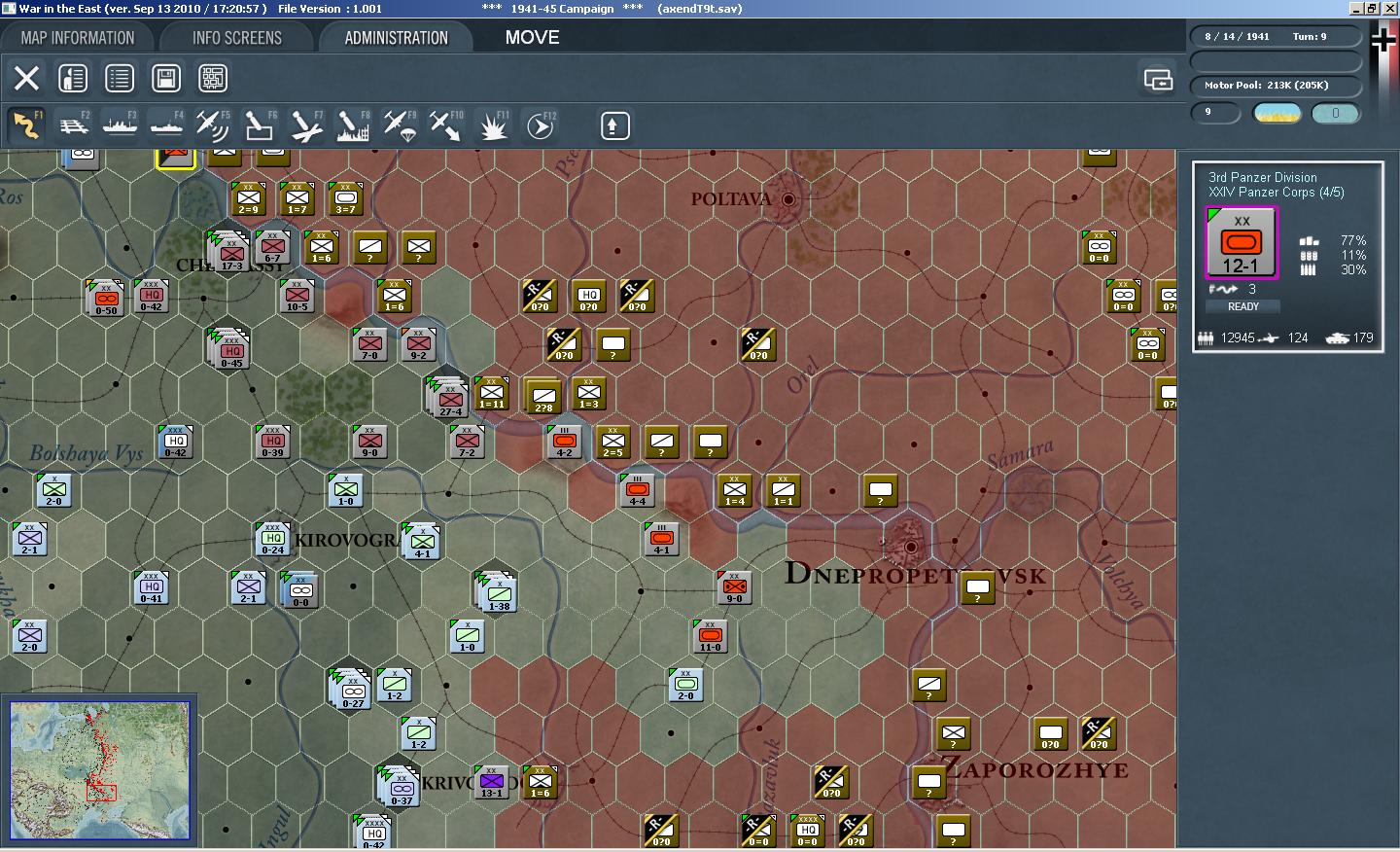Select the 6-7 infantry counter
This screenshot has height=852, width=1400.
point(273,247)
